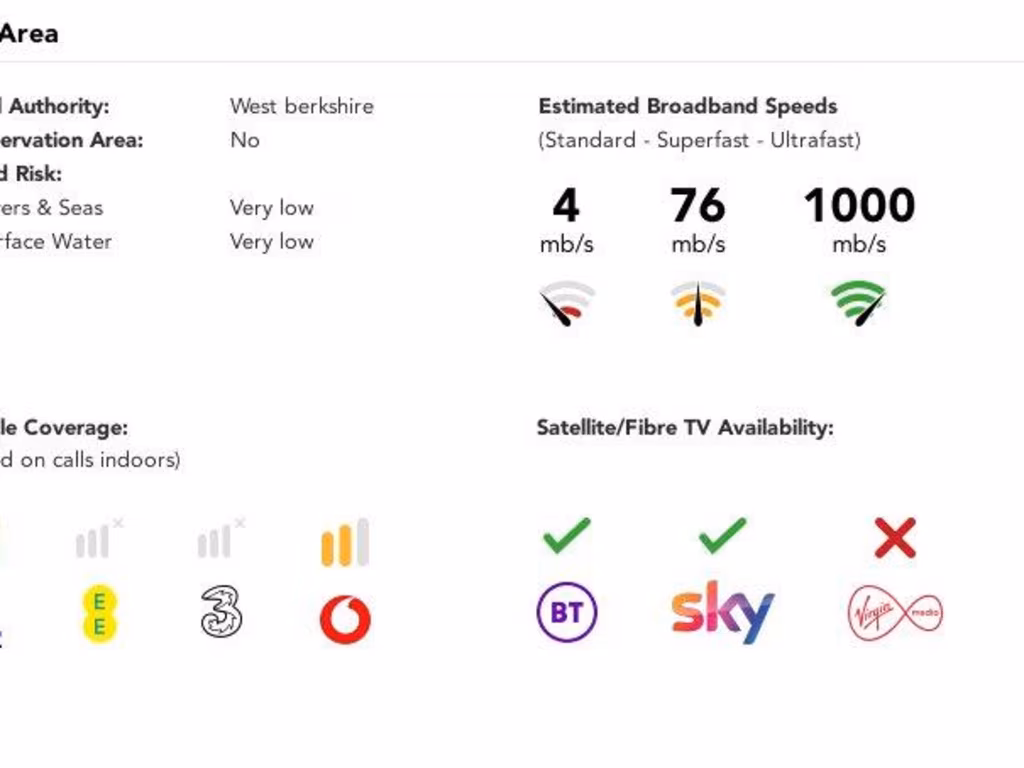Click the Estimated Broadband Speeds heading
This screenshot has width=1024, height=768.
point(688,106)
